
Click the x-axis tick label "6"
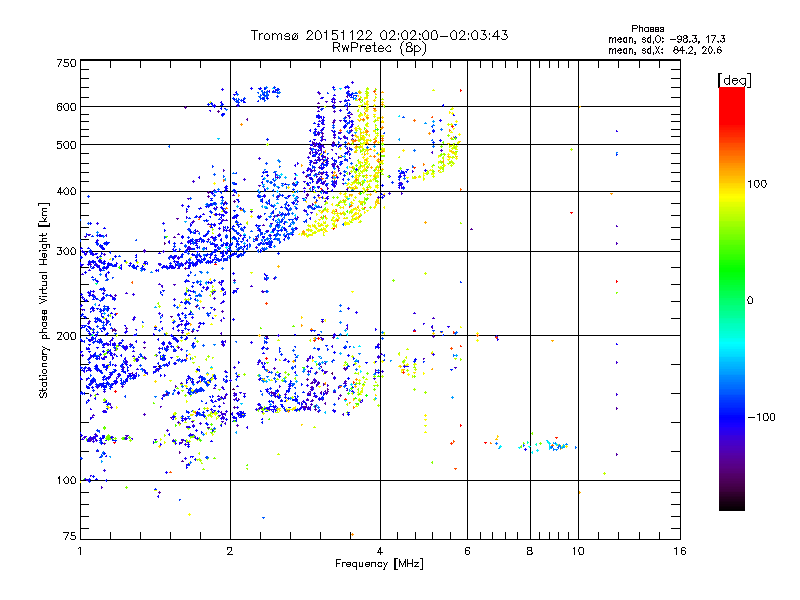tap(467, 551)
